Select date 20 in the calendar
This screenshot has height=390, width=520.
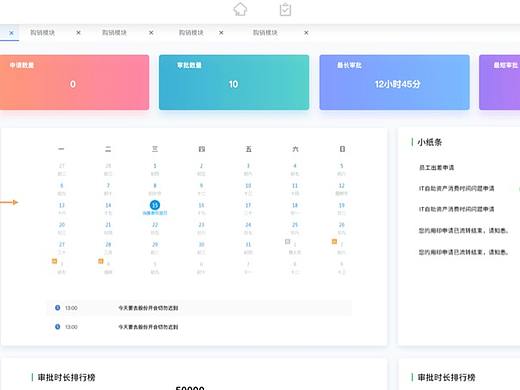[62, 225]
